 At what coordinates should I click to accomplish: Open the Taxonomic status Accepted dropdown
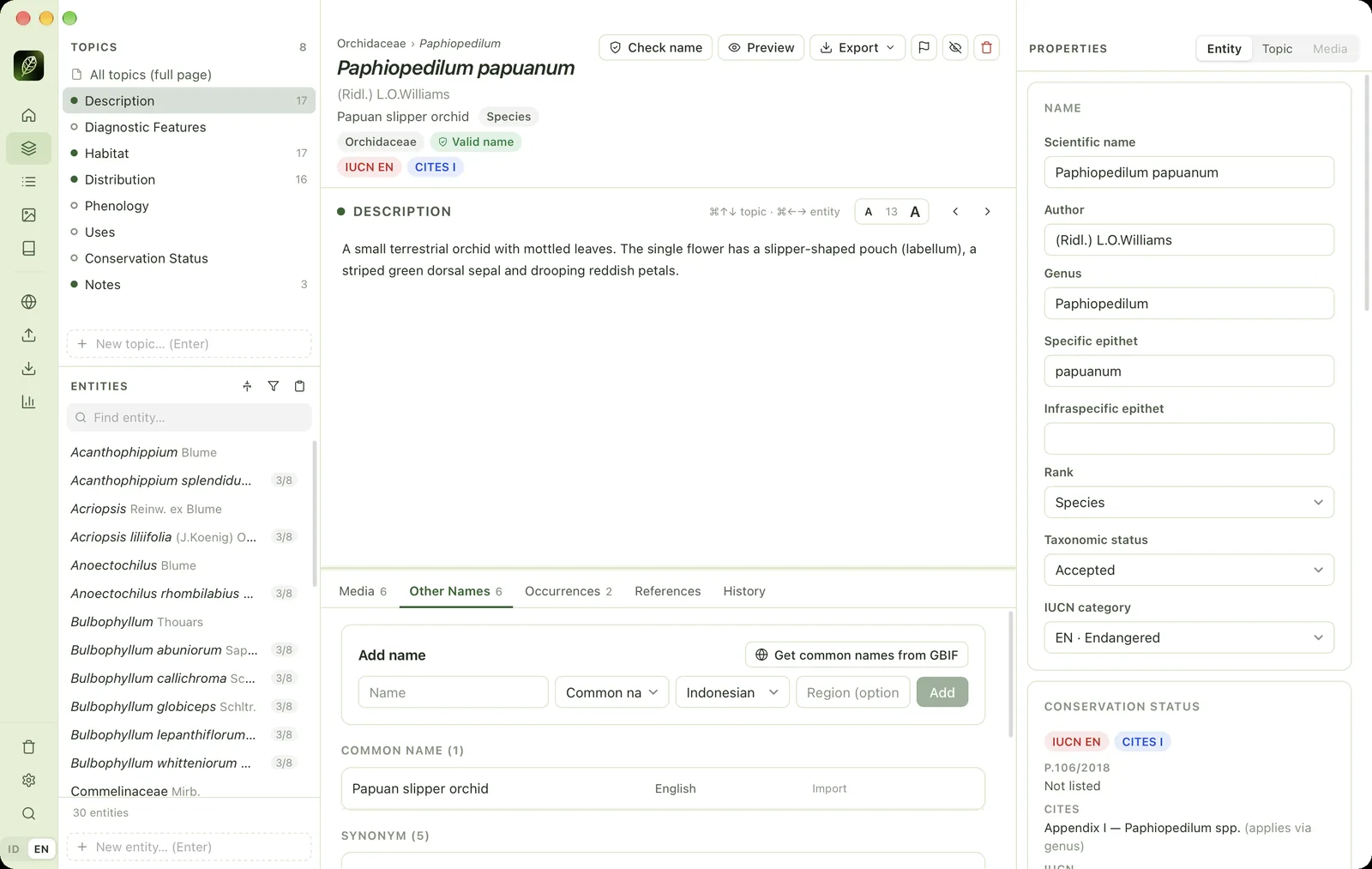tap(1188, 570)
